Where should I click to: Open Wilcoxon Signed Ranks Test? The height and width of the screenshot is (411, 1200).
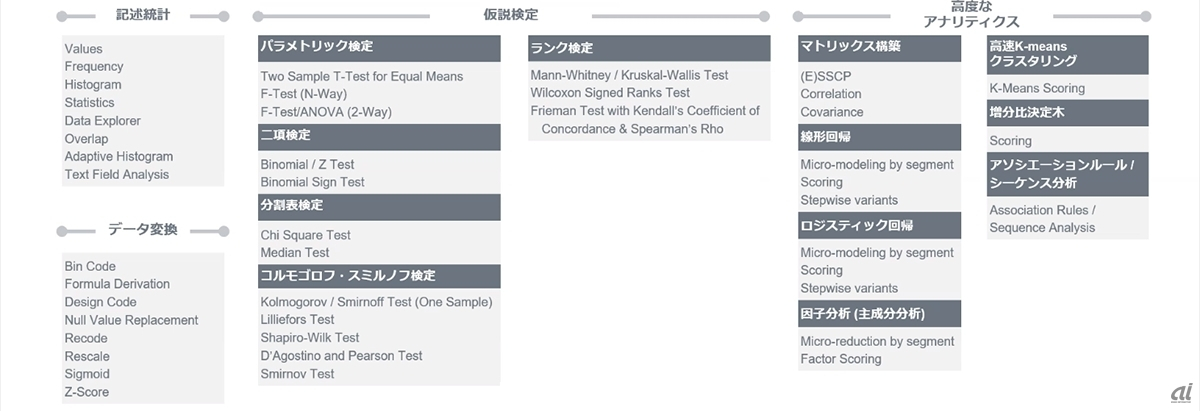pos(610,93)
